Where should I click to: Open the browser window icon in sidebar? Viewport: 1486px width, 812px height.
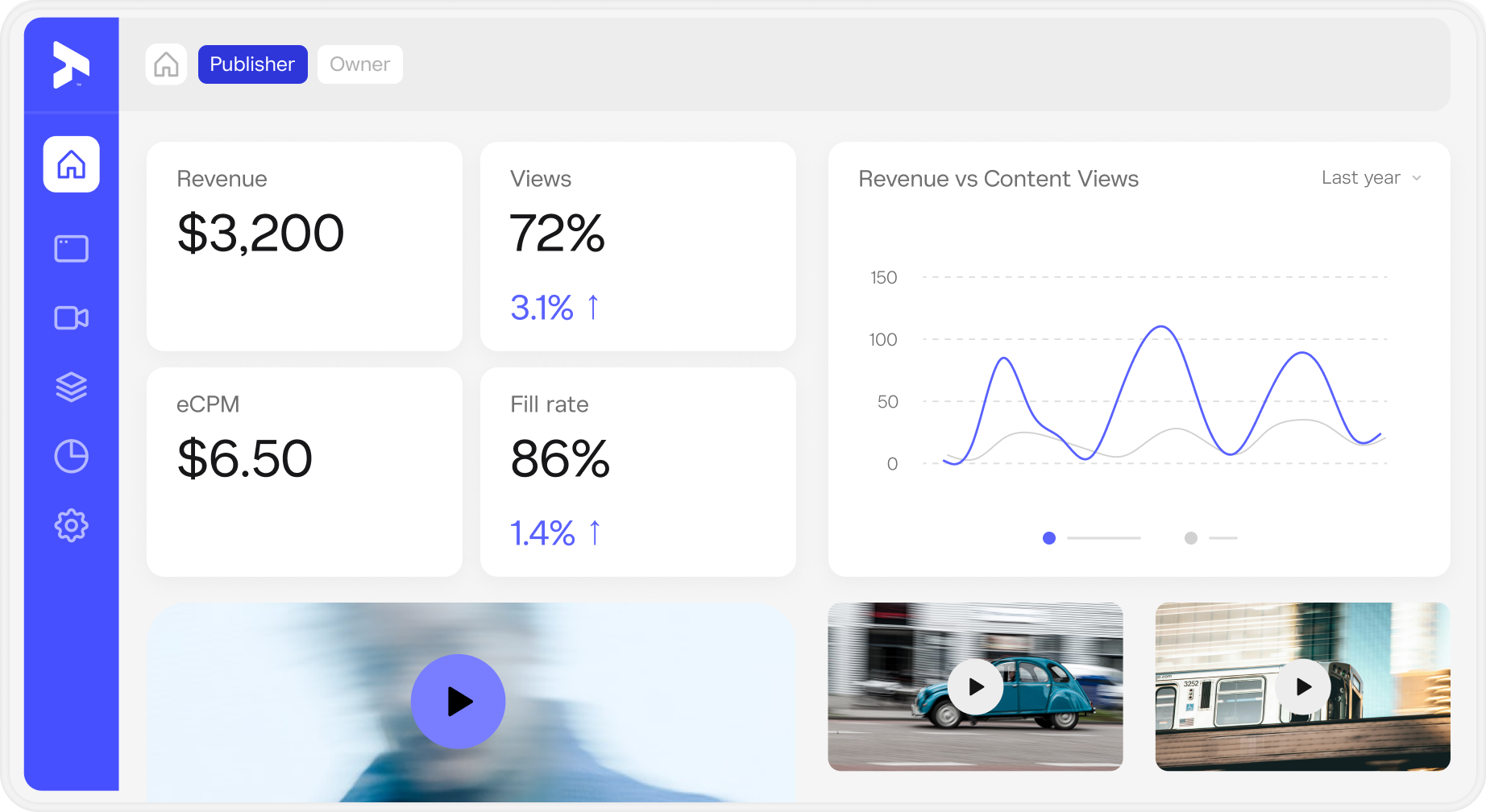coord(72,249)
